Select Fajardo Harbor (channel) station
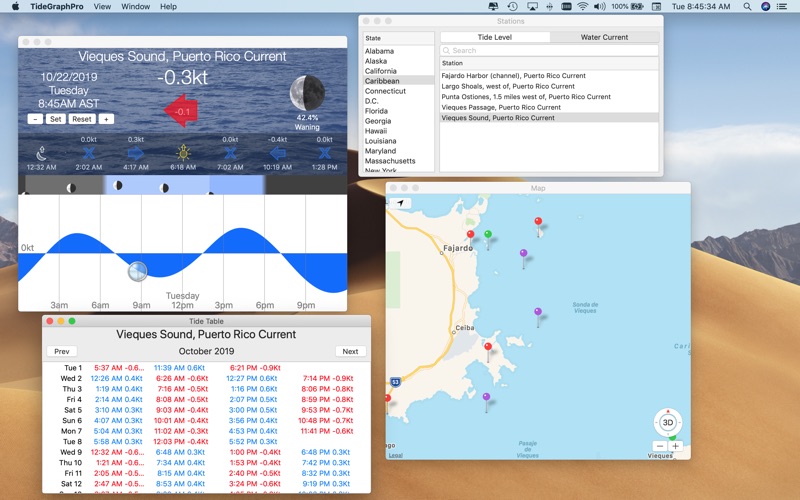This screenshot has height=500, width=800. coord(549,76)
